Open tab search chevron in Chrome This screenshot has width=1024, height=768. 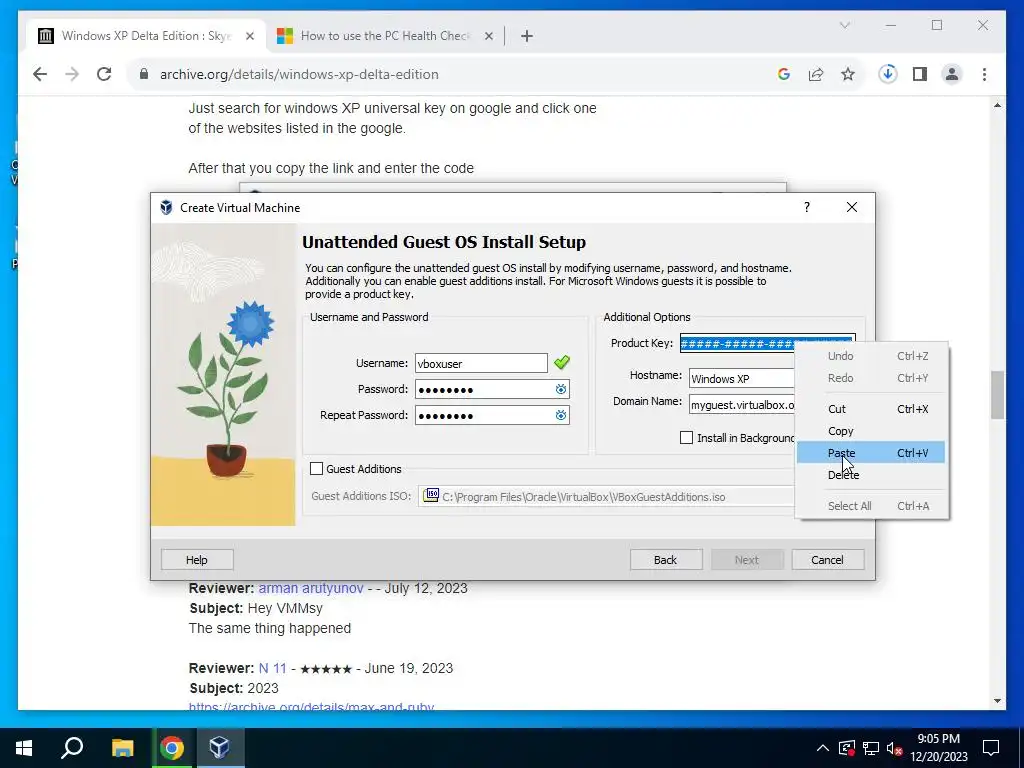(844, 25)
